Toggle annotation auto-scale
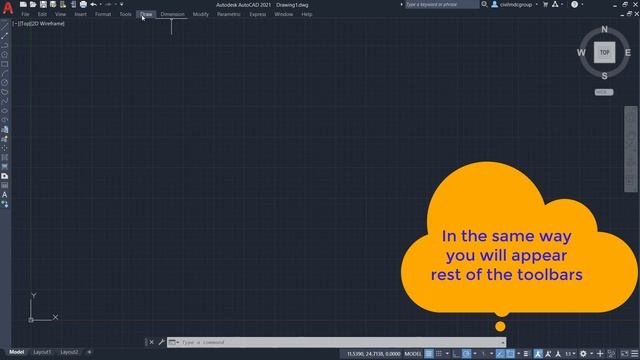The height and width of the screenshot is (360, 640). 548,353
